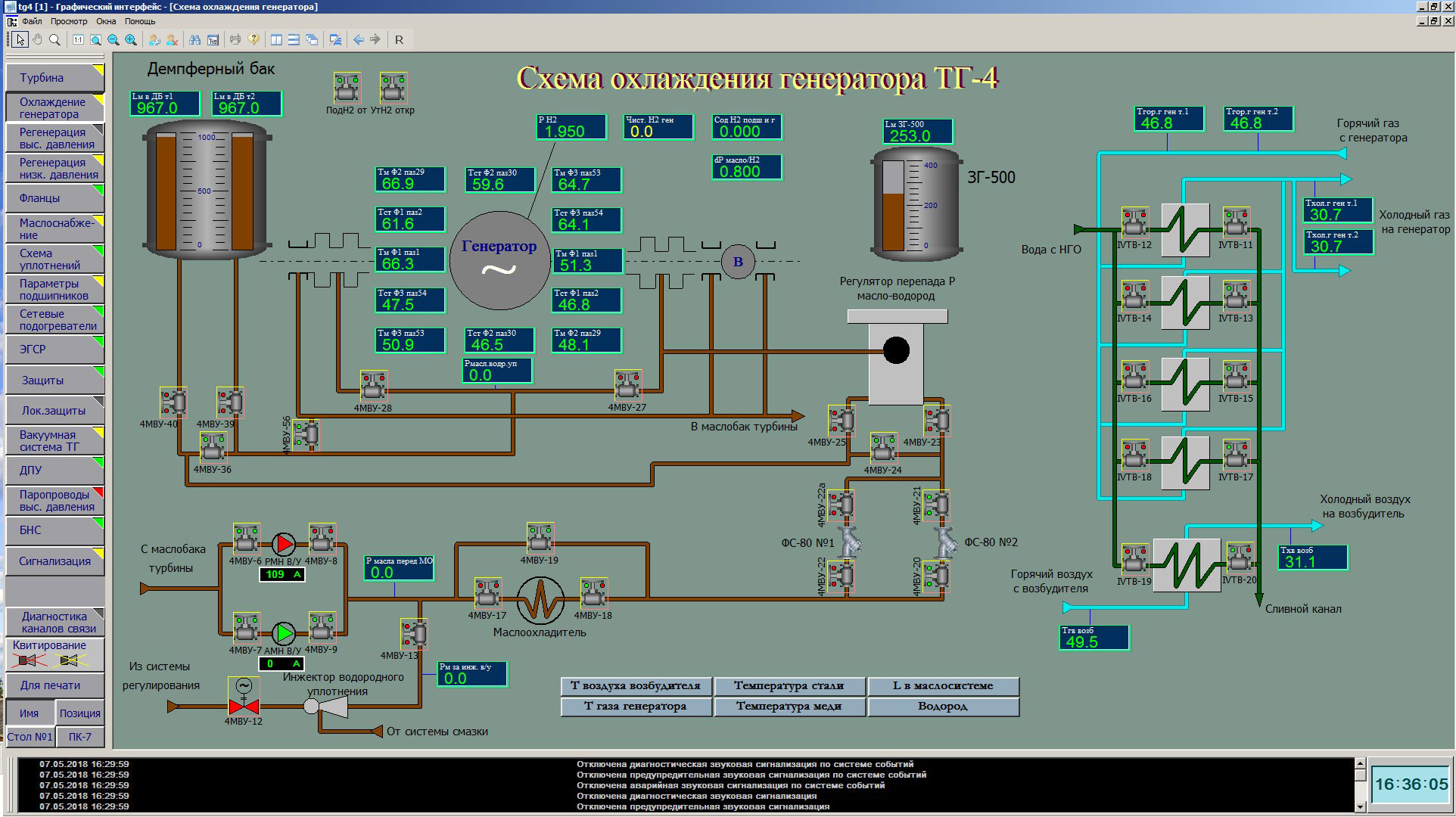Open help question mark icon
The width and height of the screenshot is (1456, 817).
254,39
